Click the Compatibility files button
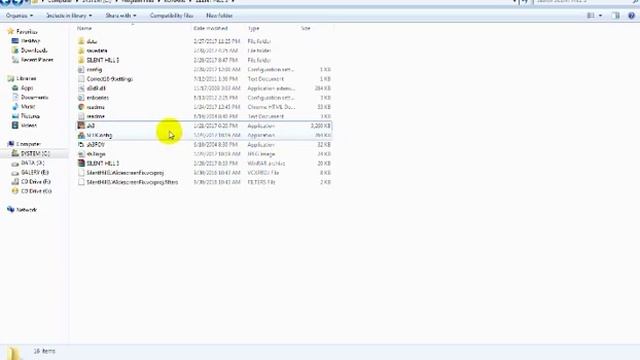 pos(171,16)
